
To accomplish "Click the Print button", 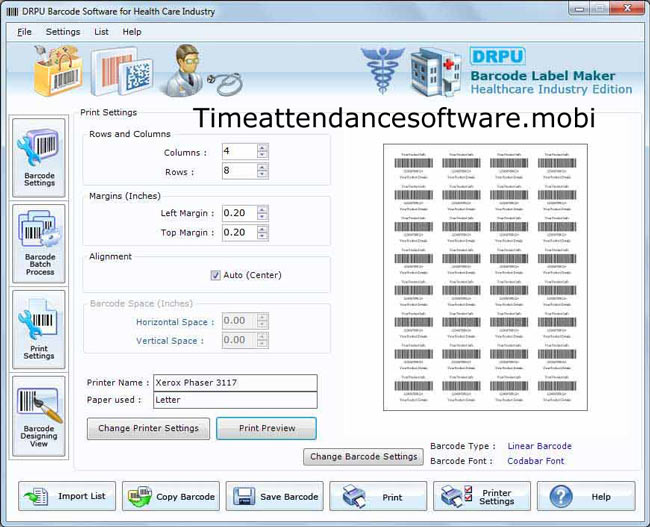I will [378, 496].
